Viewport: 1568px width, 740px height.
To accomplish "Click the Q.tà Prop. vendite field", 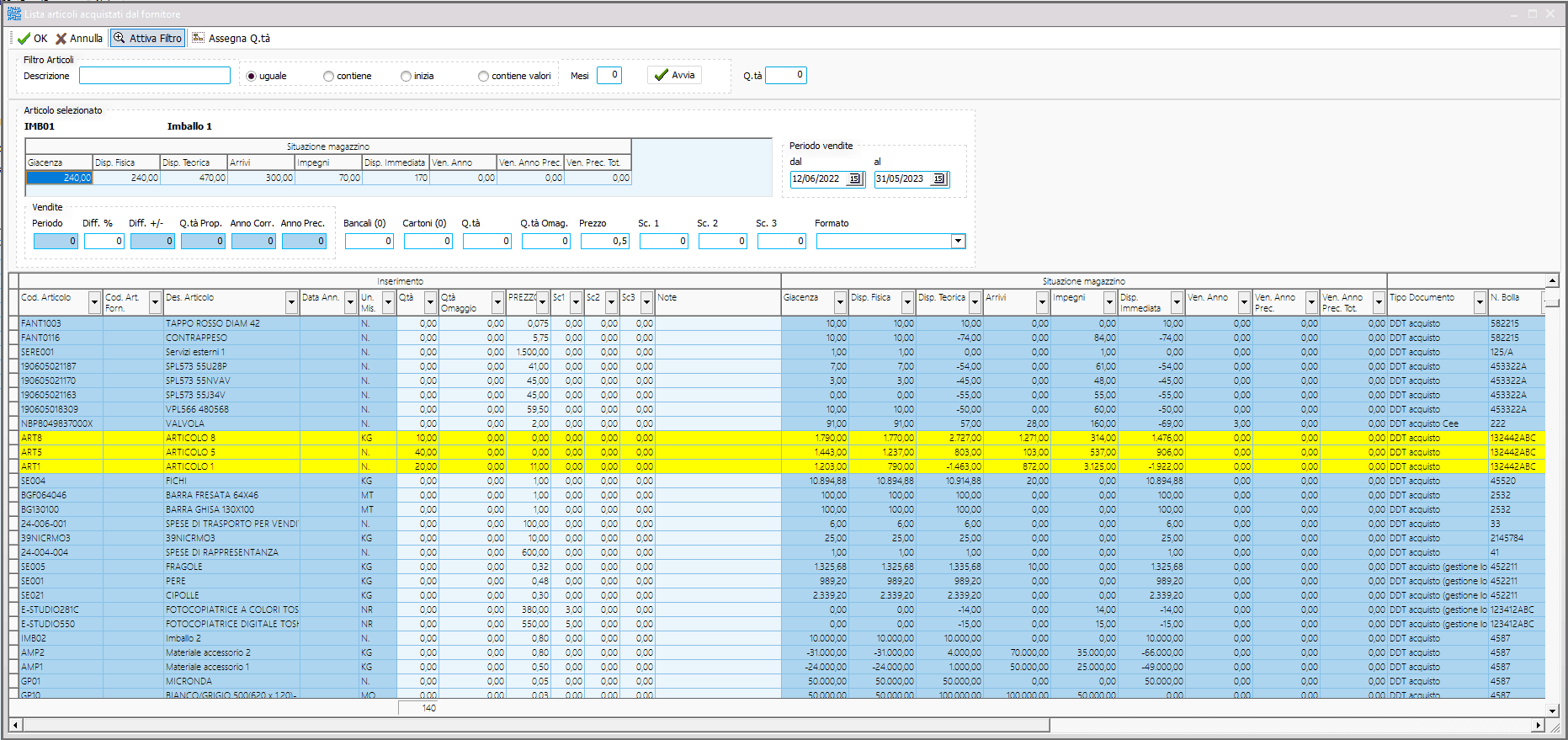I will 203,242.
